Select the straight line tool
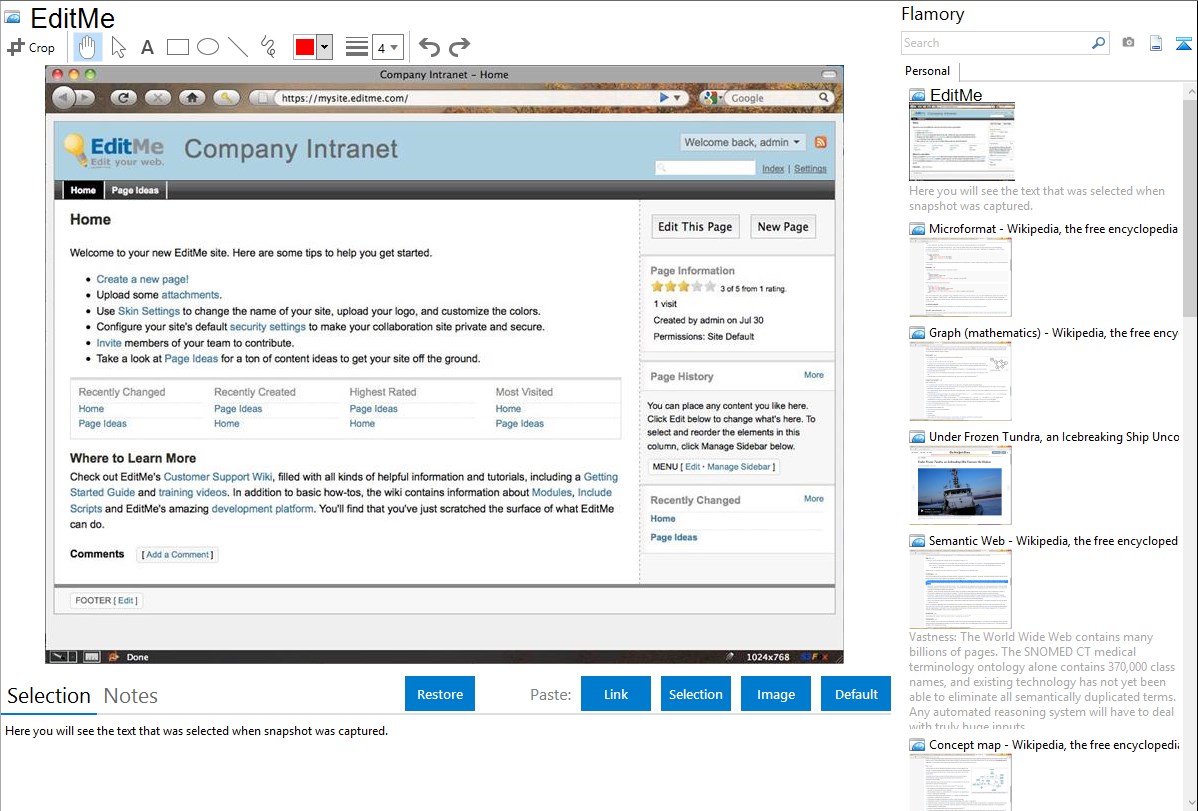 pos(238,47)
